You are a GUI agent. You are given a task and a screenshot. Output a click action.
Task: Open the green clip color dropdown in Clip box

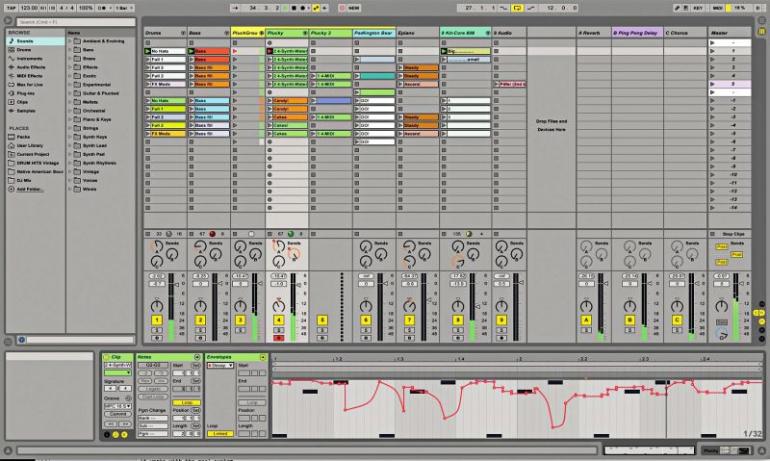[x=118, y=373]
